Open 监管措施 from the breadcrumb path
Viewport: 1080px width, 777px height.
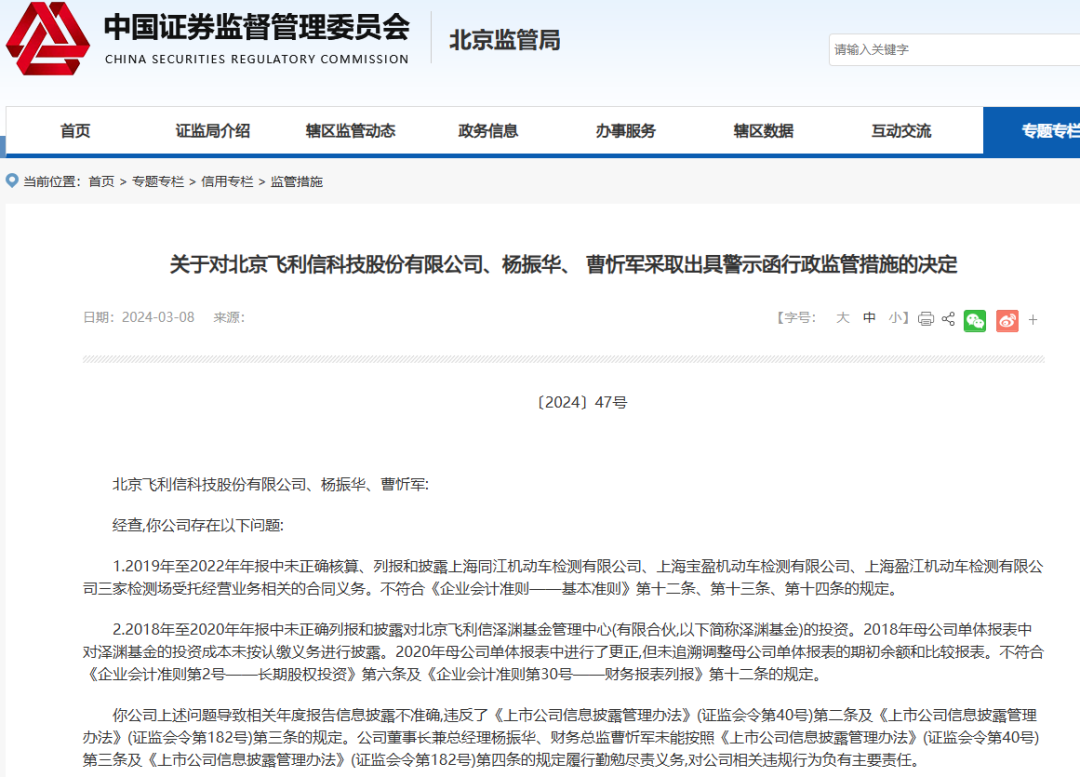pos(297,181)
